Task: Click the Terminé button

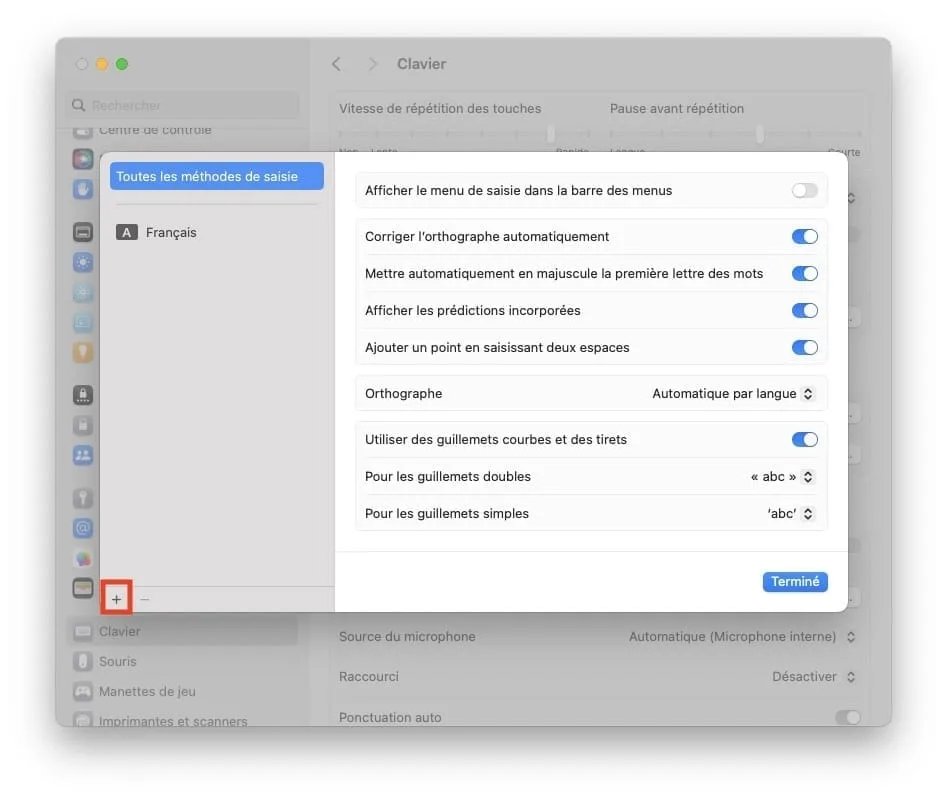Action: click(x=795, y=581)
